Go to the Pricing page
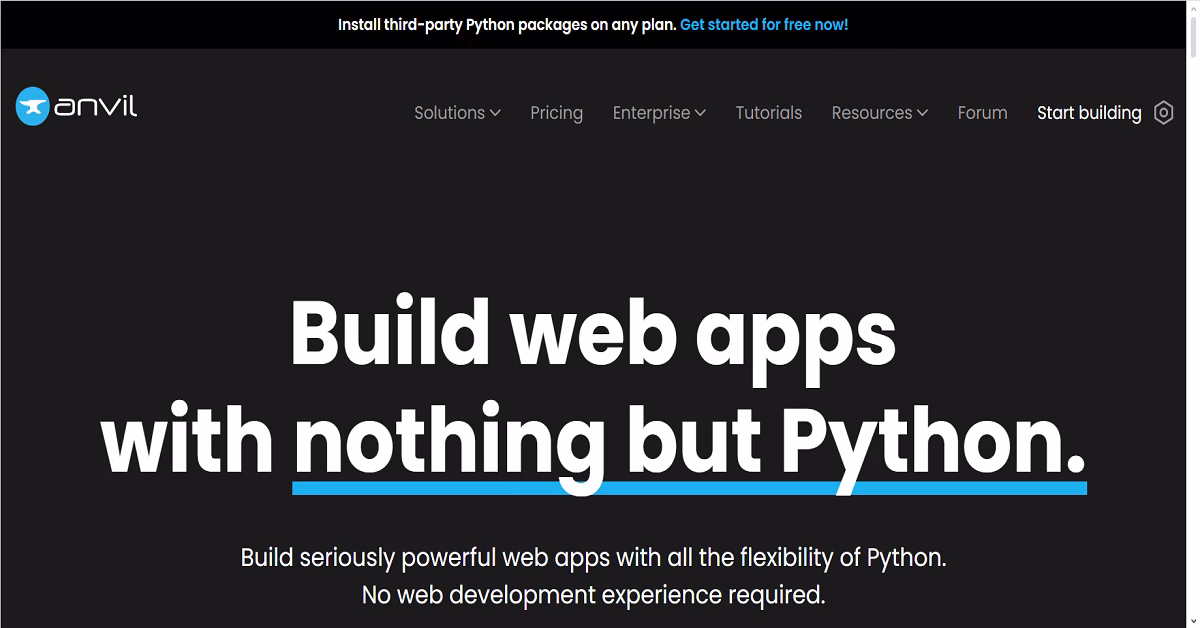The height and width of the screenshot is (628, 1200). (x=557, y=113)
